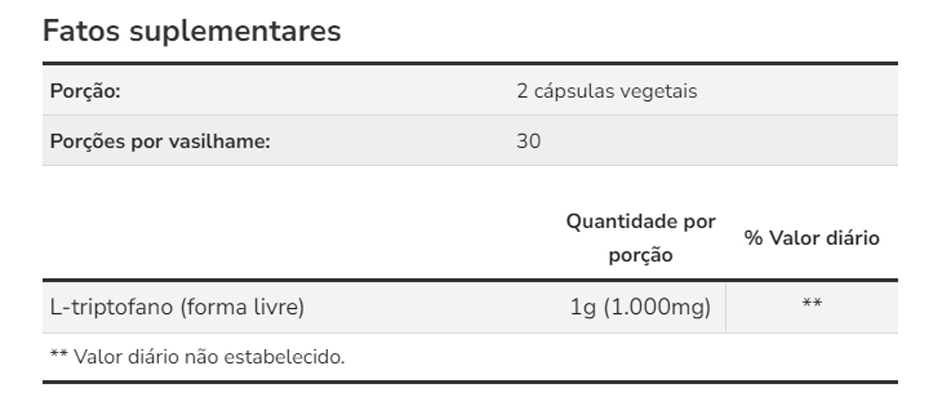
Task: Click "(forma livre)" beside L-triptofano
Action: 241,307
